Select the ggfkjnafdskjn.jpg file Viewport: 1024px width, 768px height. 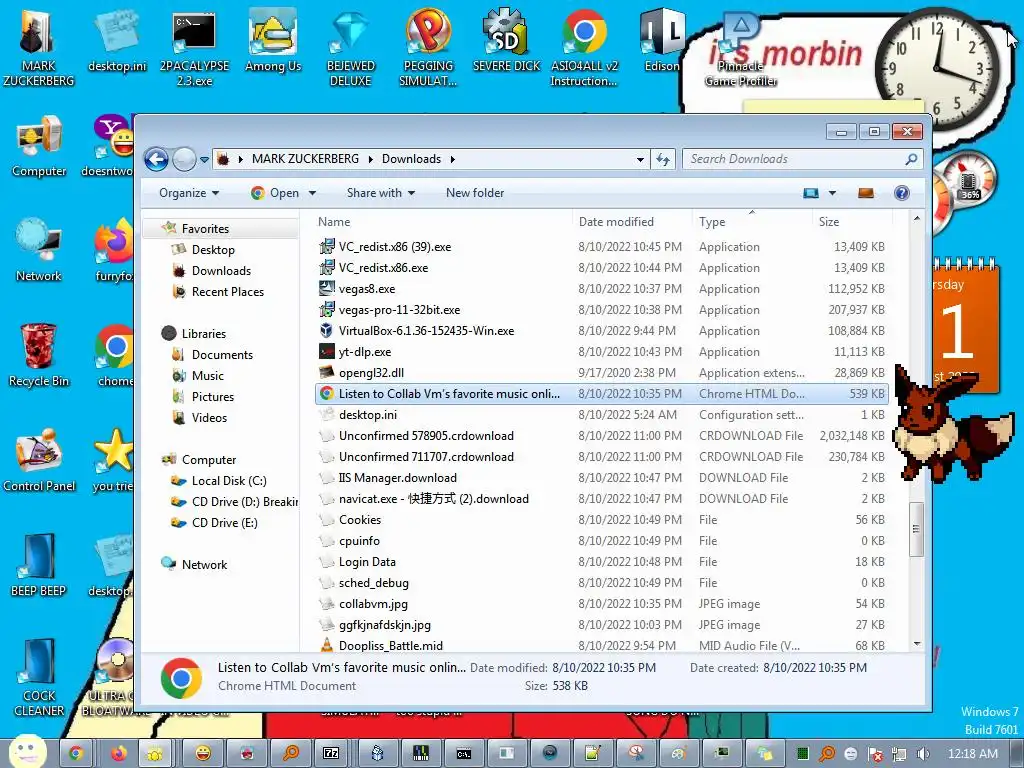point(601,624)
